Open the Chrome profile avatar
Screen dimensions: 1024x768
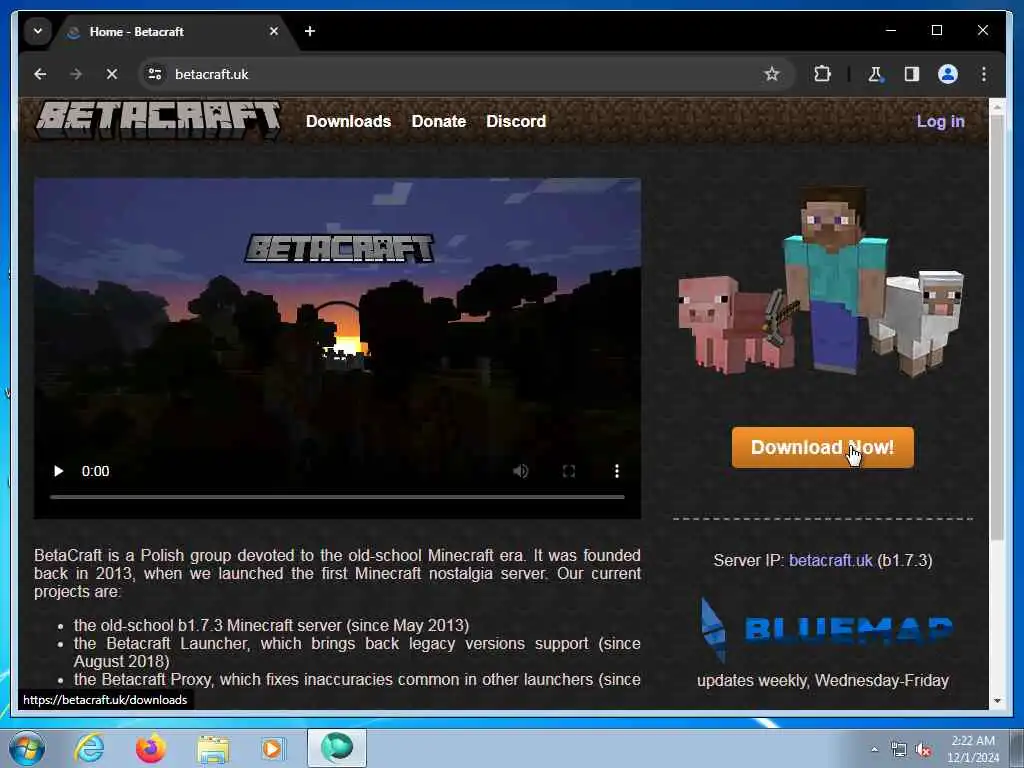click(948, 74)
